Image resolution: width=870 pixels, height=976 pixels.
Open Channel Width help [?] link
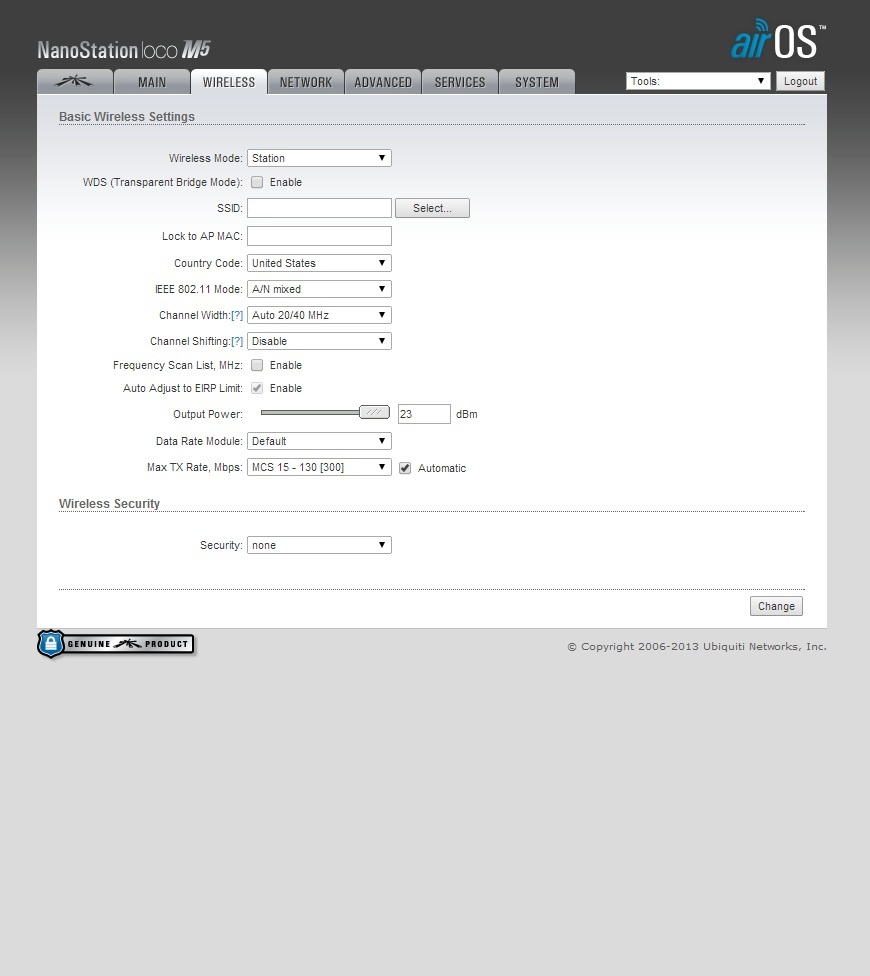coord(237,316)
